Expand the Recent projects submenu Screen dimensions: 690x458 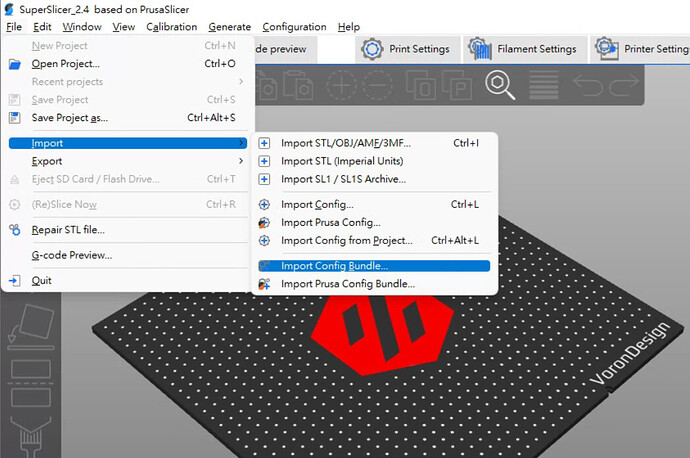tap(128, 82)
